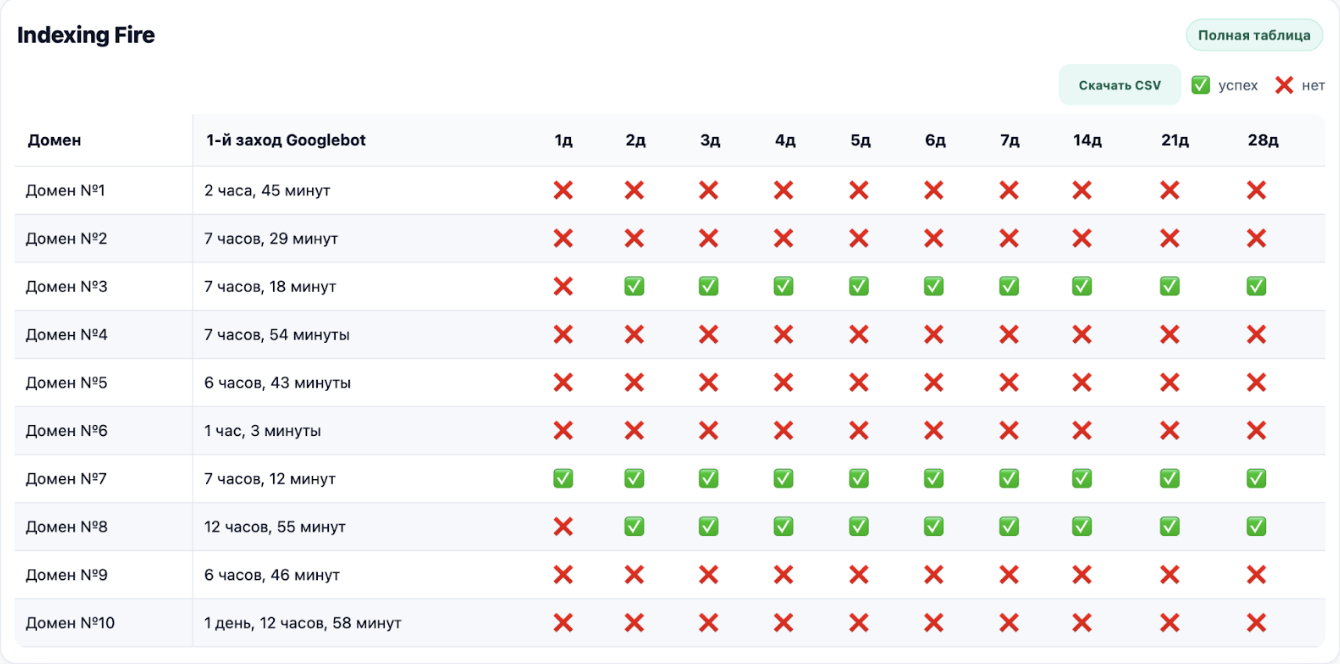Viewport: 1340px width, 664px height.
Task: Click the green успех legend checkmark icon
Action: coord(1201,85)
